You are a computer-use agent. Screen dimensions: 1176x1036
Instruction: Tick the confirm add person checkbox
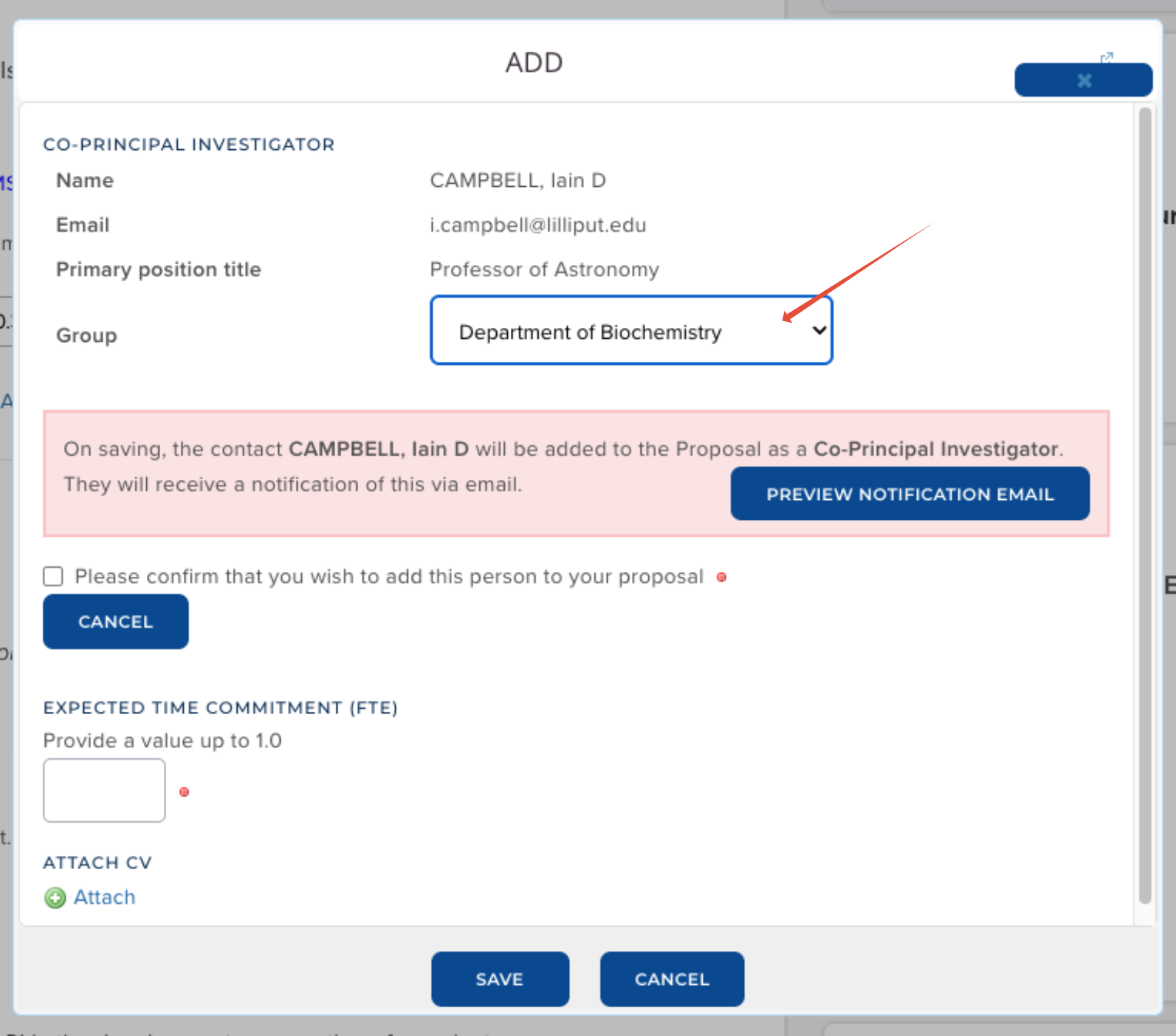pos(53,576)
